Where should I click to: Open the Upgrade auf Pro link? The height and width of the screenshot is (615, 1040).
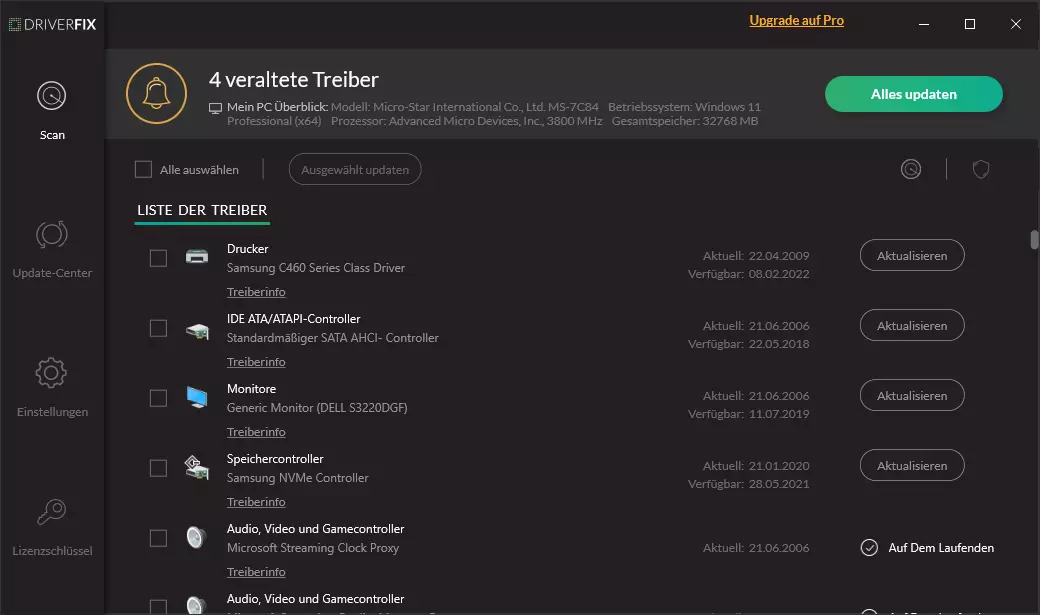point(797,21)
